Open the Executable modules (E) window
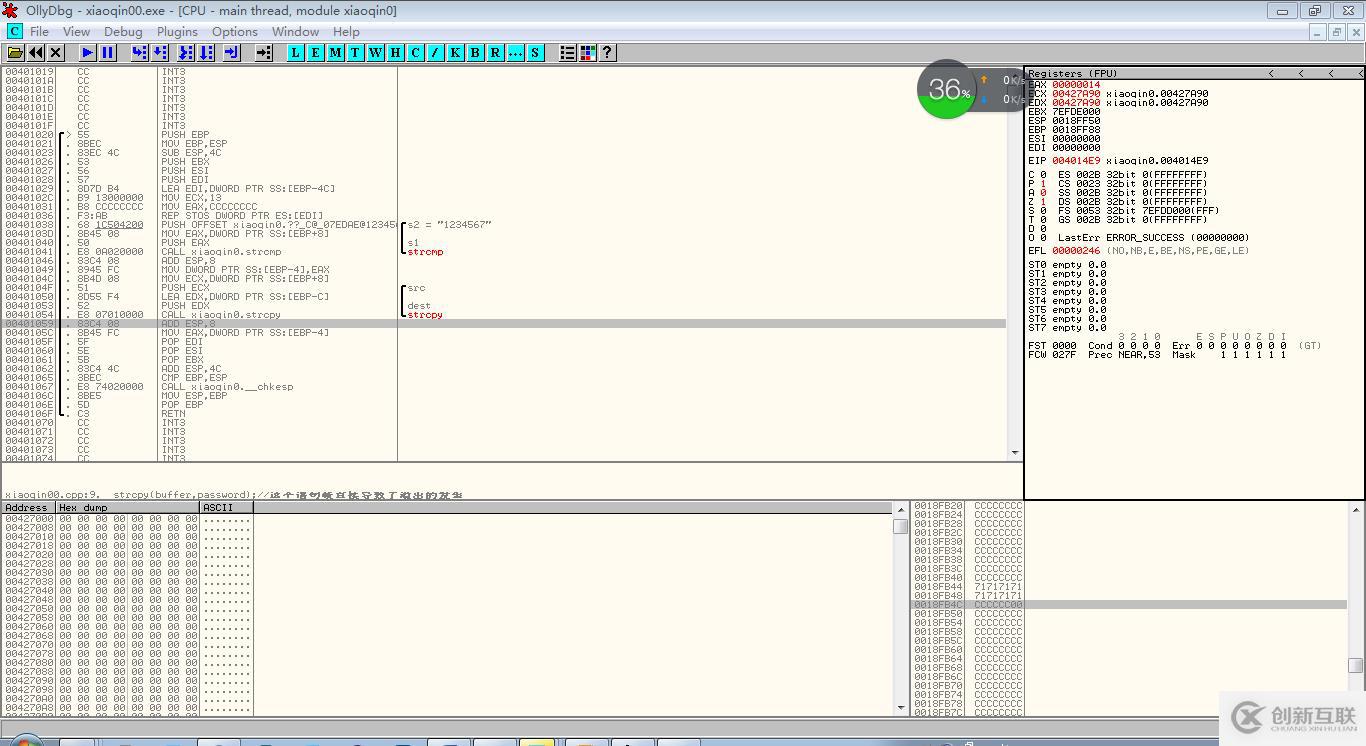 (316, 52)
